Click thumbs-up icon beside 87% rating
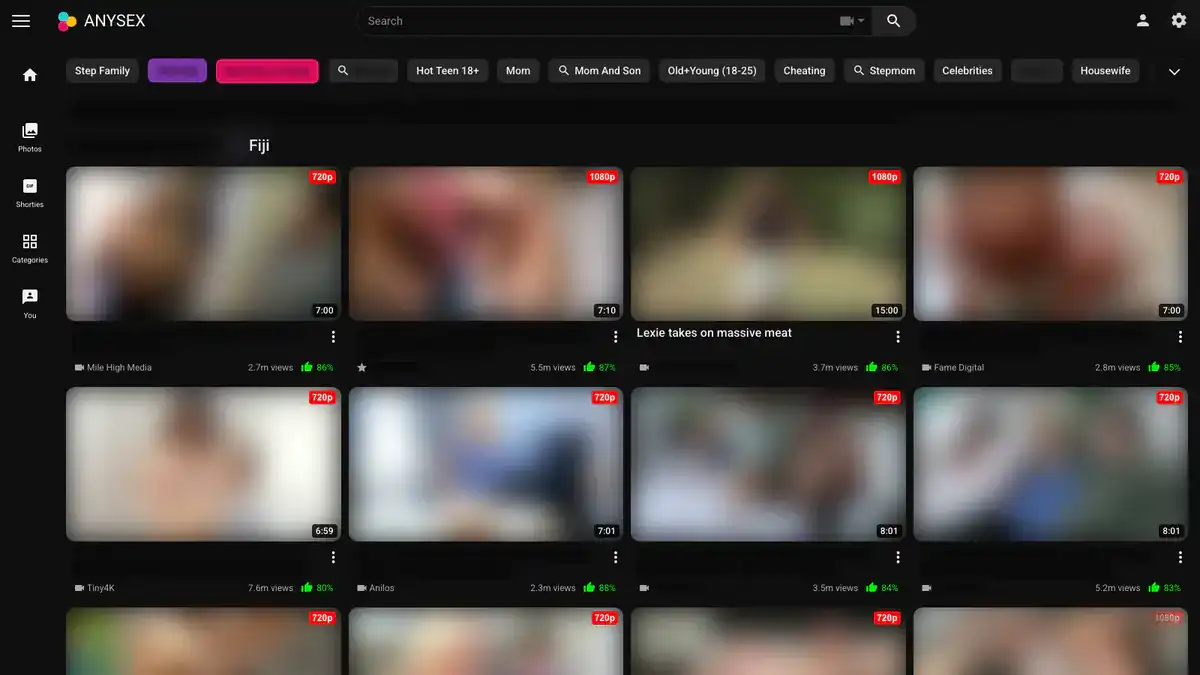1200x675 pixels. click(x=590, y=367)
